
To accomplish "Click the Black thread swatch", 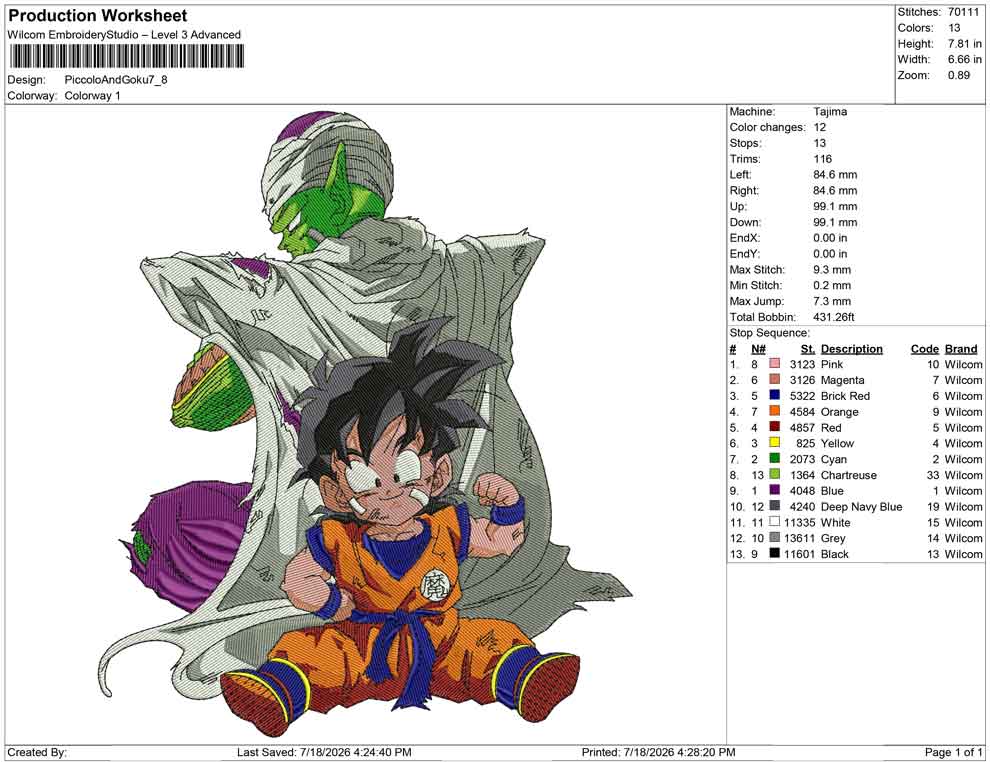I will 775,553.
